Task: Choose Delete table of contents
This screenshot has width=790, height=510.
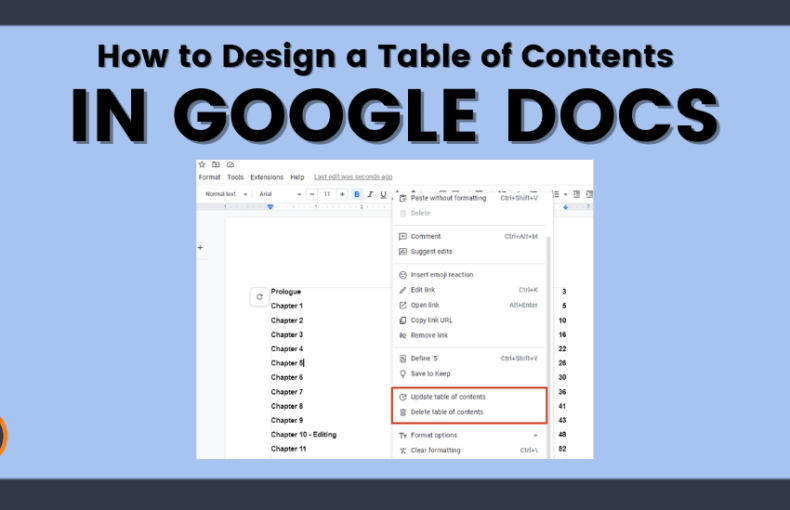Action: coord(447,412)
